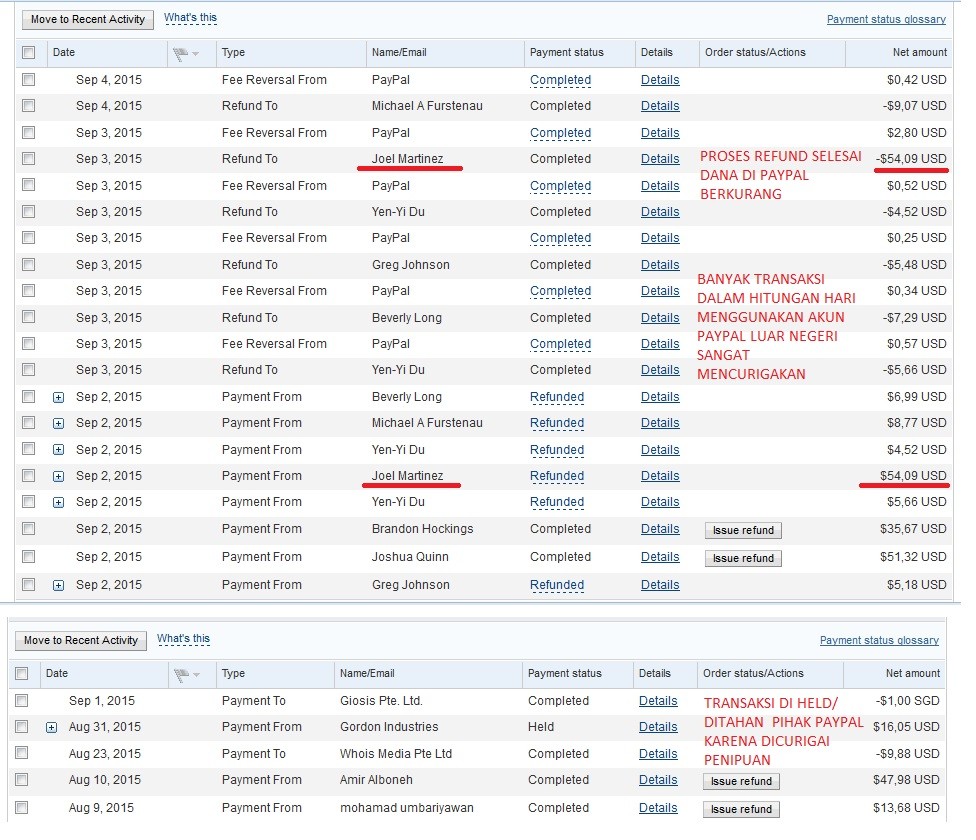This screenshot has width=976, height=840.
Task: Click the flag icon in top table header
Action: 181,52
